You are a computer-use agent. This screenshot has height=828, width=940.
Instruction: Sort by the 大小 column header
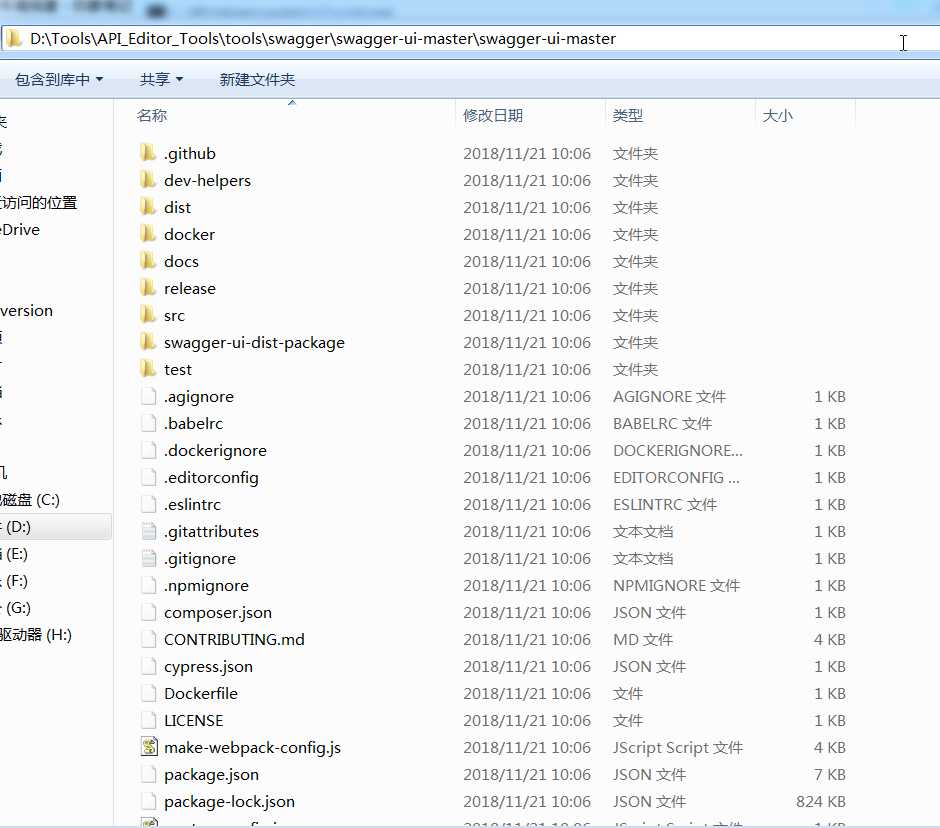pos(778,115)
